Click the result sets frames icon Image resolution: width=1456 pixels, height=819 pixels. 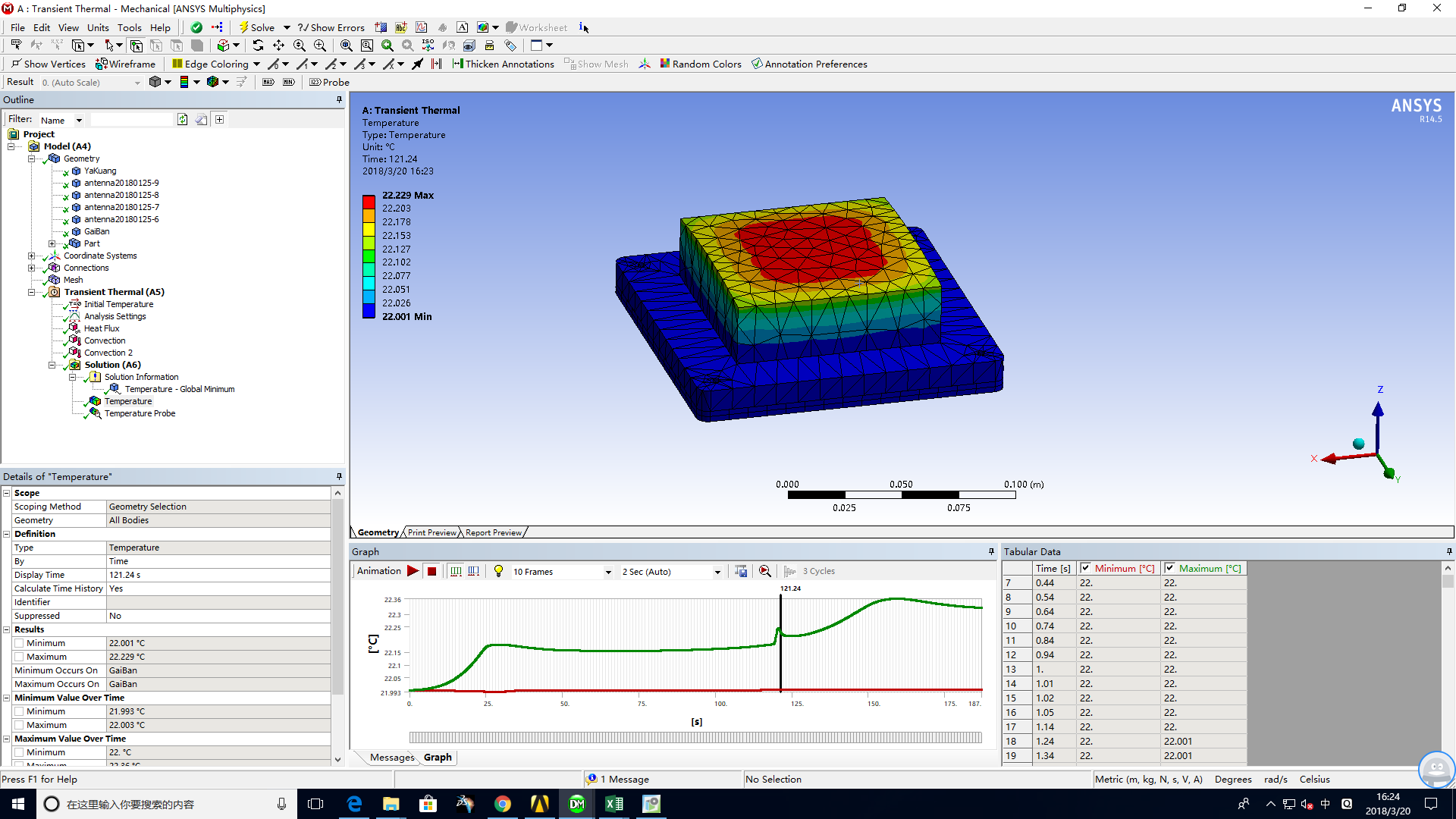(x=474, y=571)
